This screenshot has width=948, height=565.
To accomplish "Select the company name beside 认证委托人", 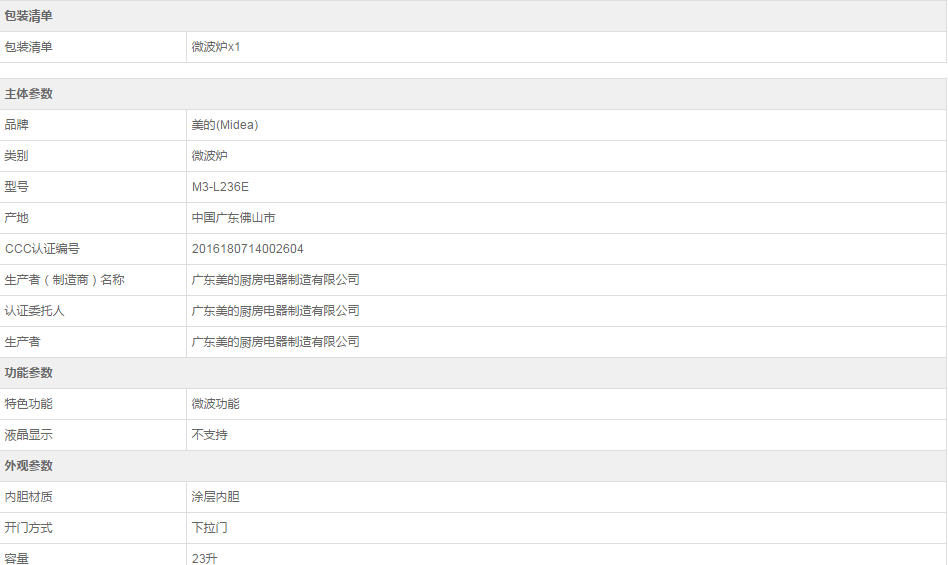I will point(276,311).
